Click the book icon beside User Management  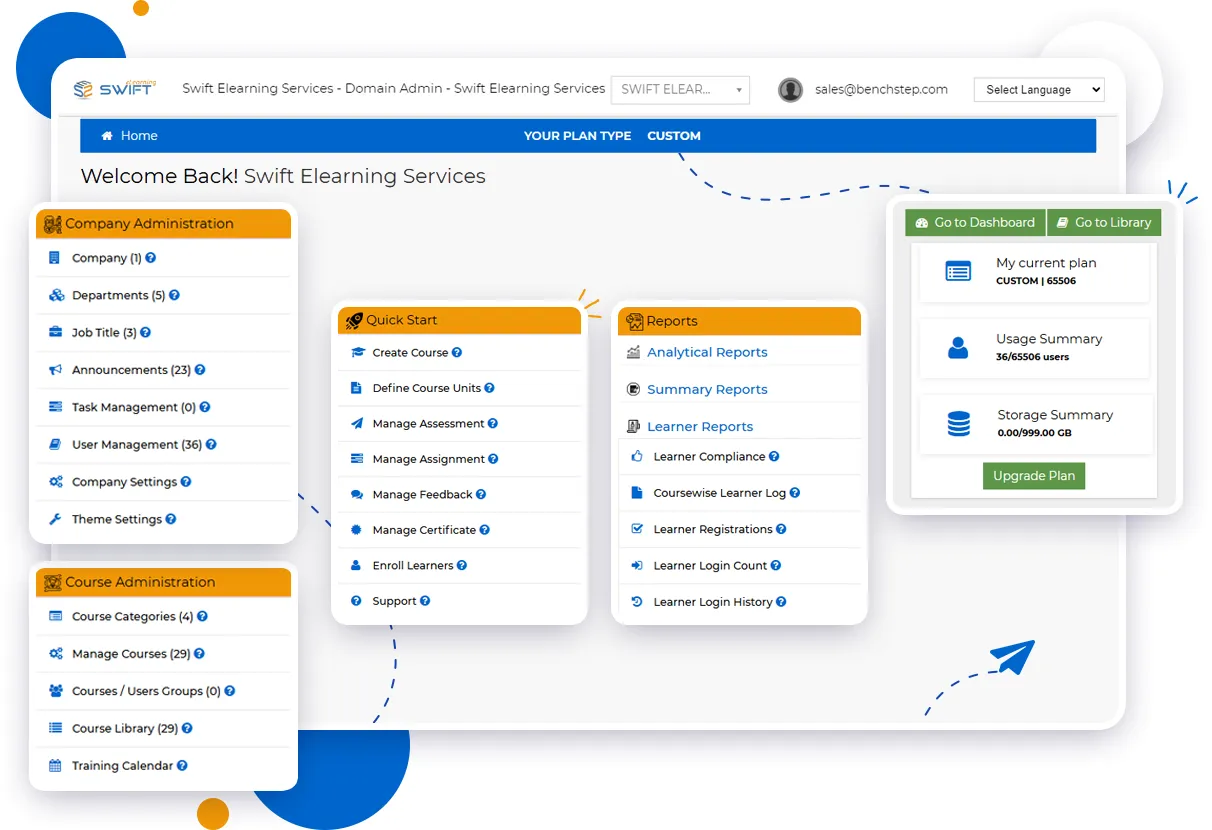(x=55, y=444)
